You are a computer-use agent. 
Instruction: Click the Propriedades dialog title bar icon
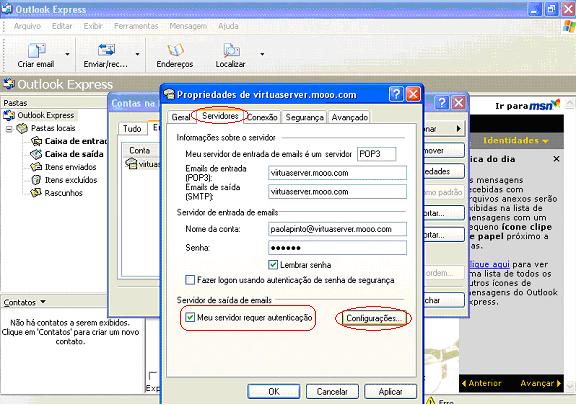coord(169,94)
